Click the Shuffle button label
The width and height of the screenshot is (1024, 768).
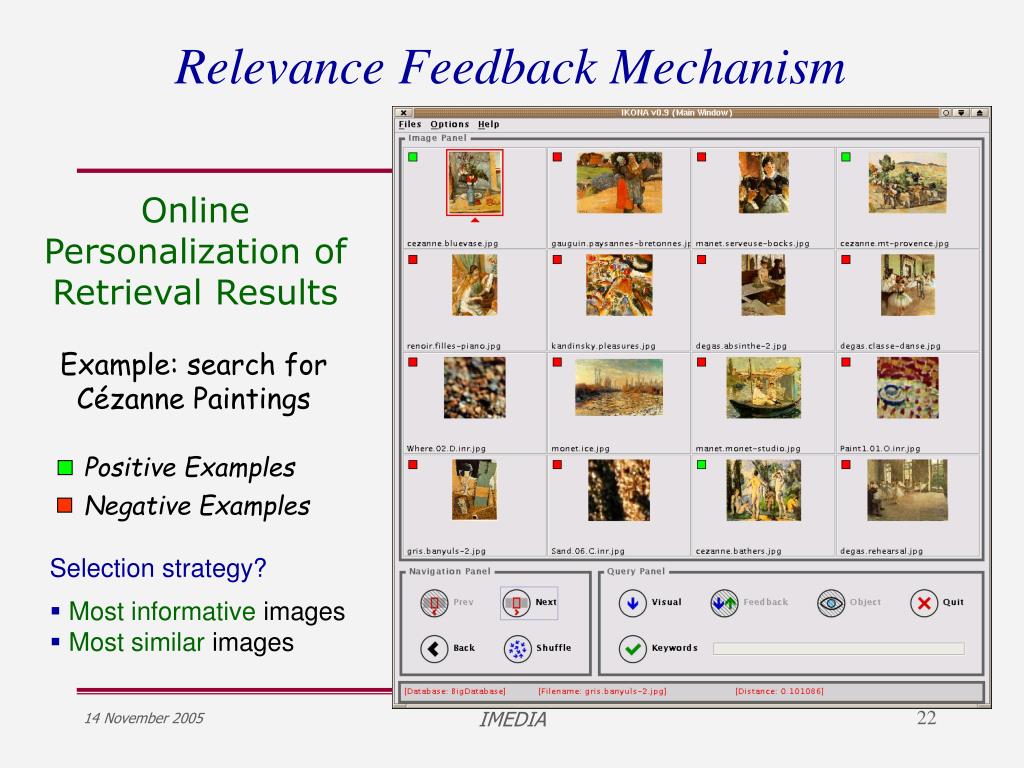(554, 648)
